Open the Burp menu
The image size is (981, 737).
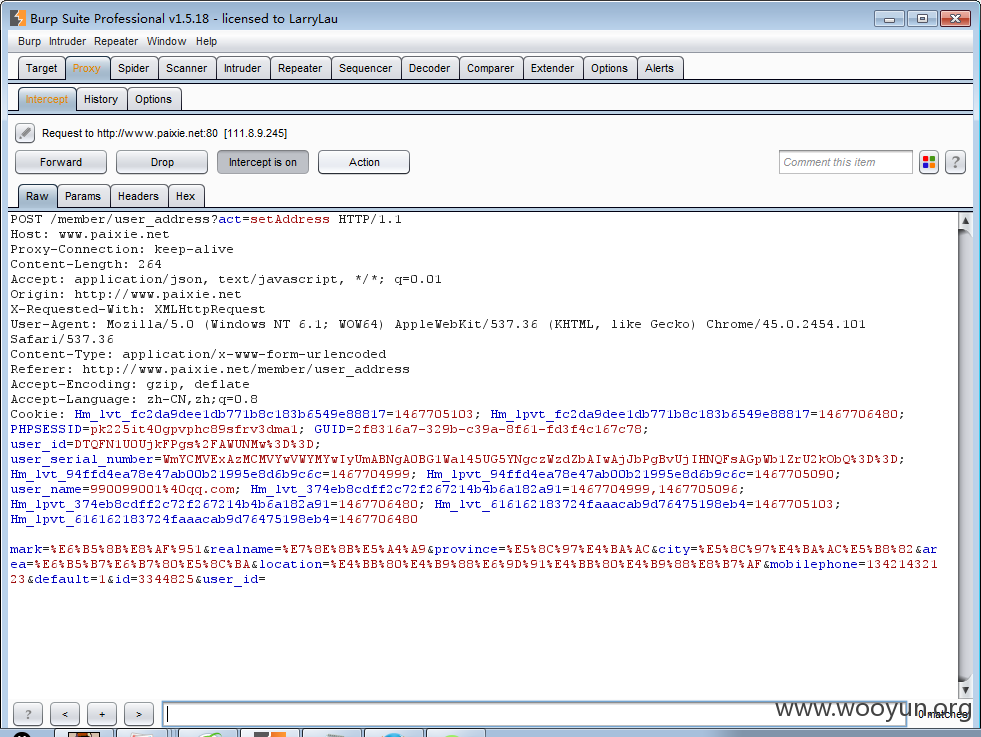[29, 41]
